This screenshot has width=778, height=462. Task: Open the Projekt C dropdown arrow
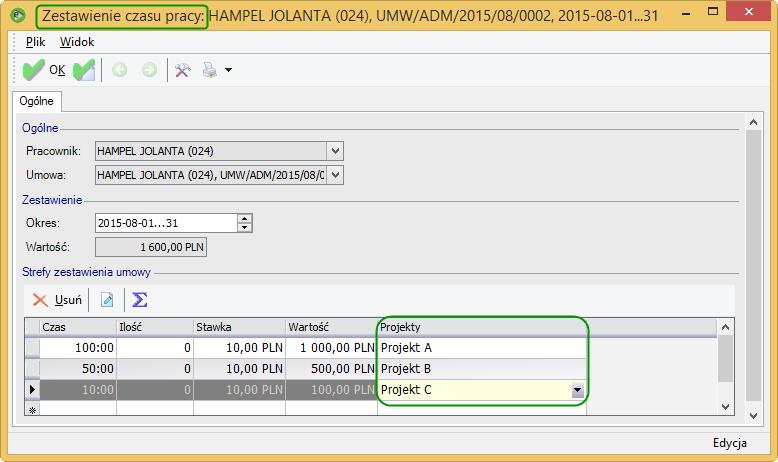[x=578, y=390]
